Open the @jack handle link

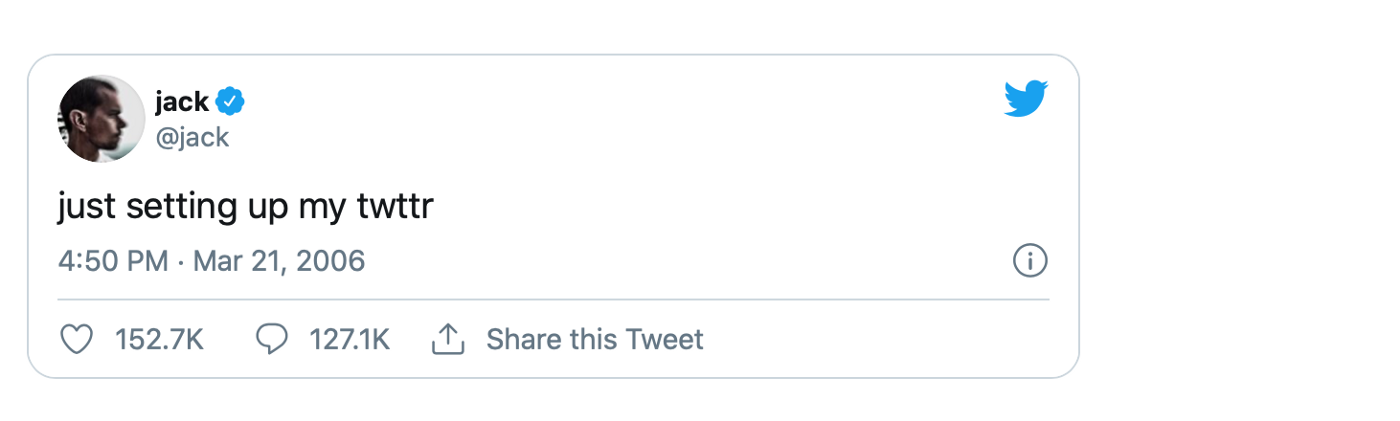(x=192, y=136)
